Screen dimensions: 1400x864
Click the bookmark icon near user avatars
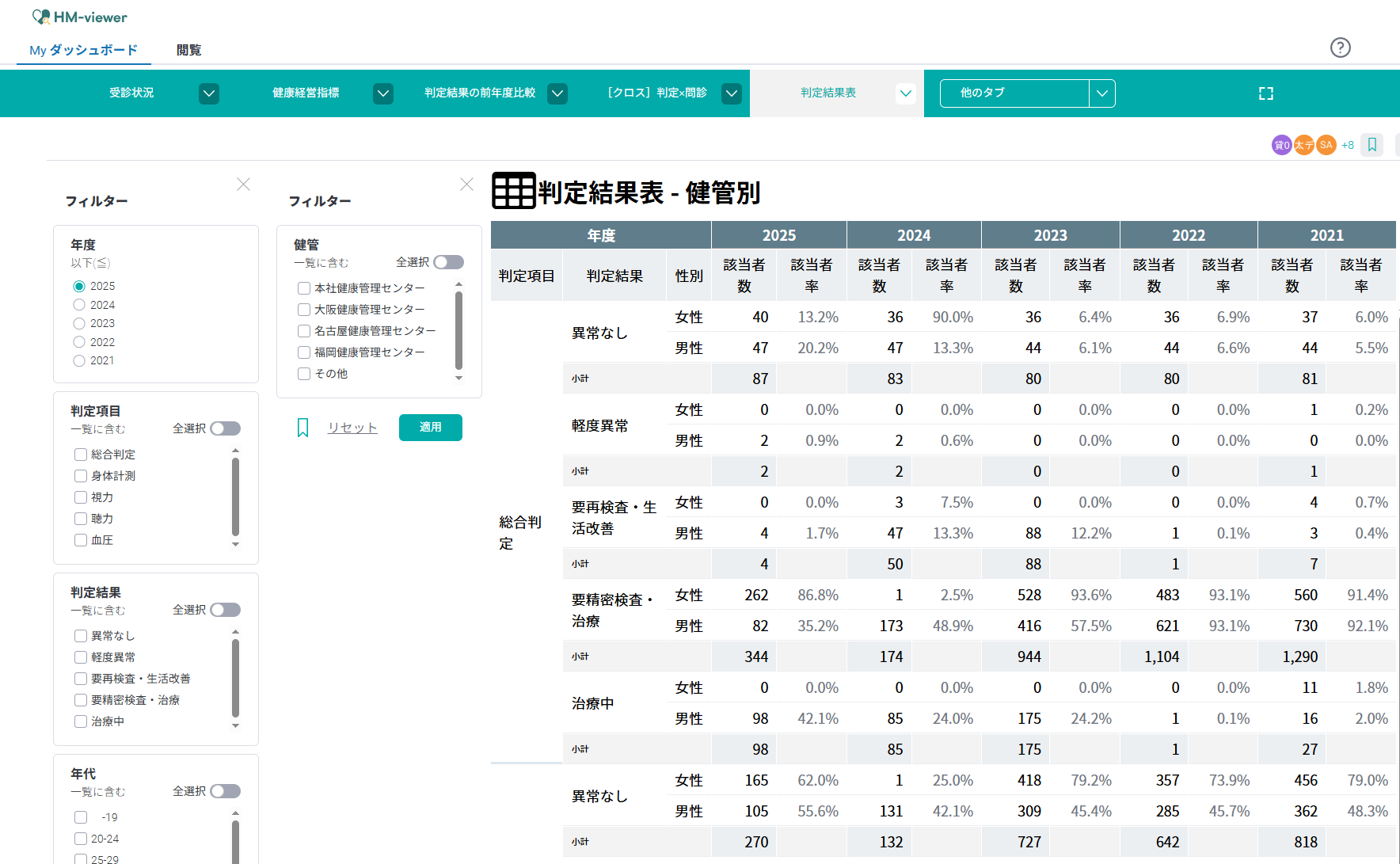1371,145
